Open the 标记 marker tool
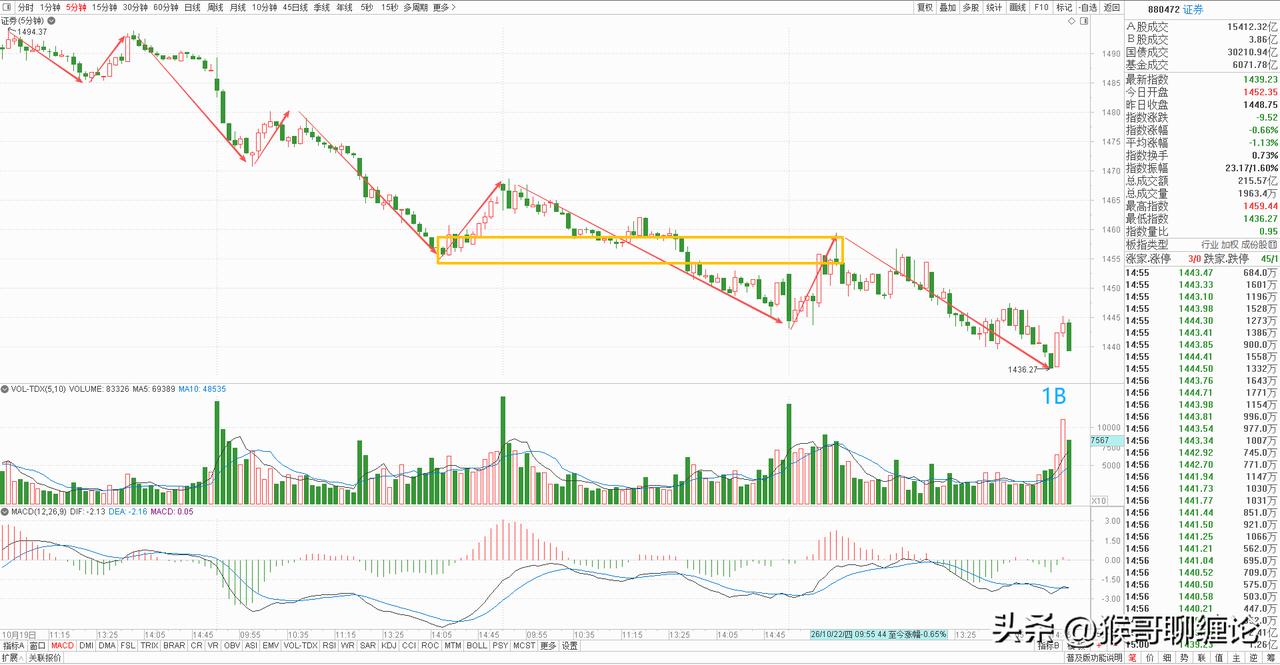Image resolution: width=1280 pixels, height=665 pixels. pyautogui.click(x=1064, y=7)
